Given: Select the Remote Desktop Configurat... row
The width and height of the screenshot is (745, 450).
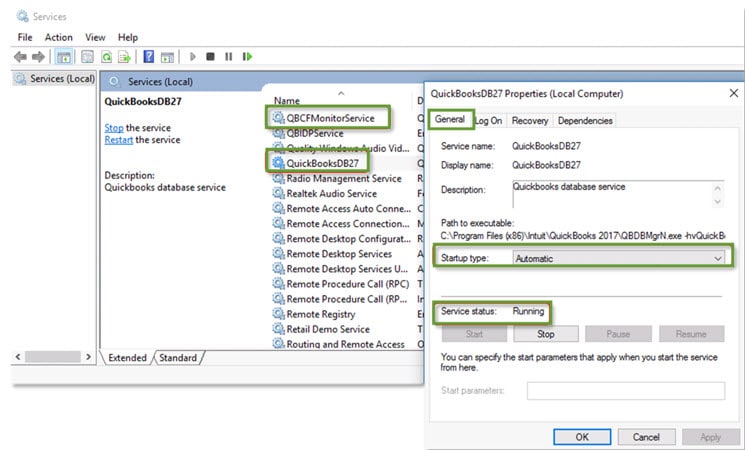Looking at the screenshot, I should (x=342, y=239).
